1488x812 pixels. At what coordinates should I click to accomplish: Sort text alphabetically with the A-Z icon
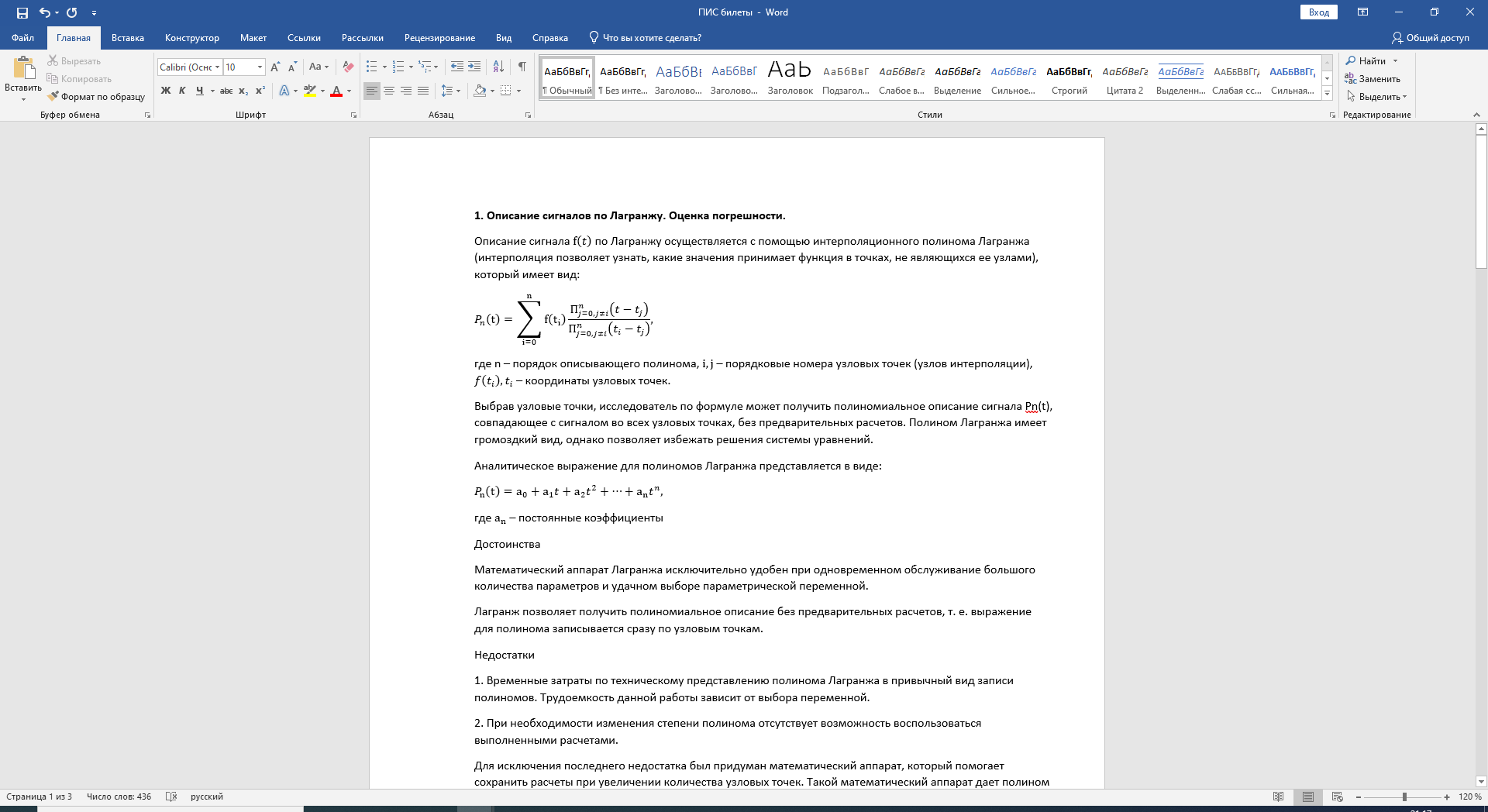[x=498, y=67]
